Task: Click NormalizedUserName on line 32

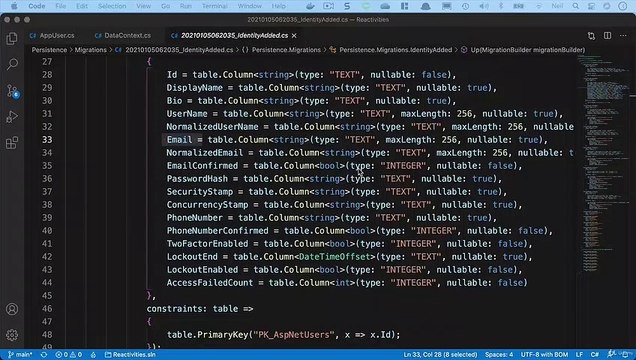Action: coord(212,127)
